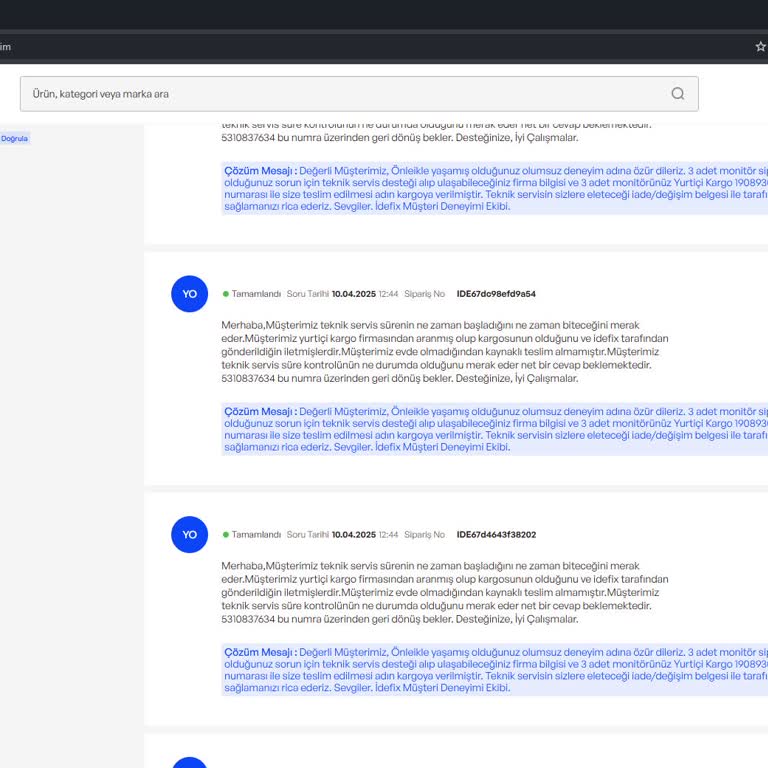Click the search magnifier icon
Image resolution: width=768 pixels, height=768 pixels.
point(677,94)
